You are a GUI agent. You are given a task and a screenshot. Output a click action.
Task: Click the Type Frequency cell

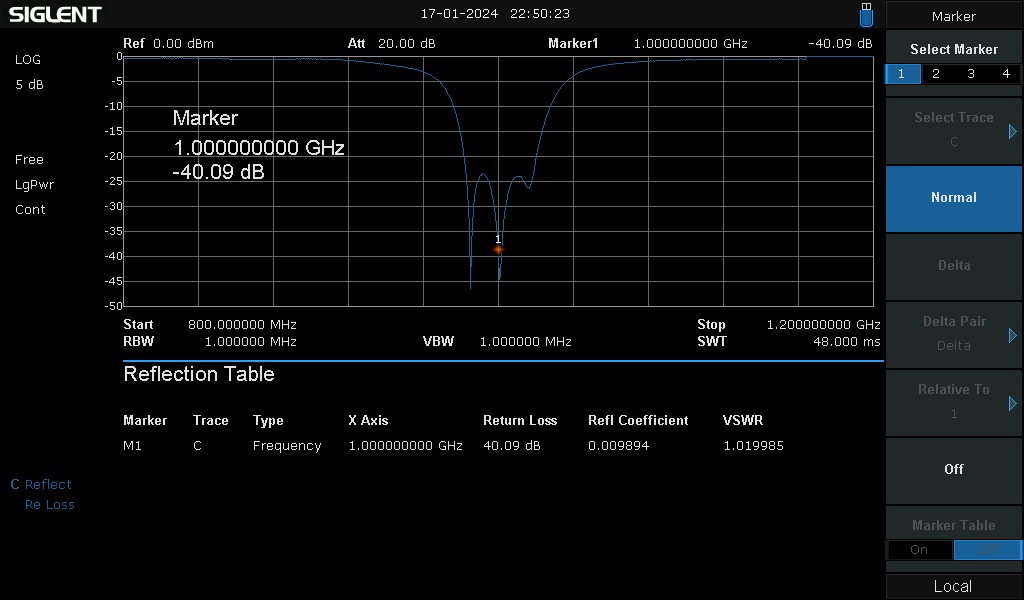click(287, 446)
